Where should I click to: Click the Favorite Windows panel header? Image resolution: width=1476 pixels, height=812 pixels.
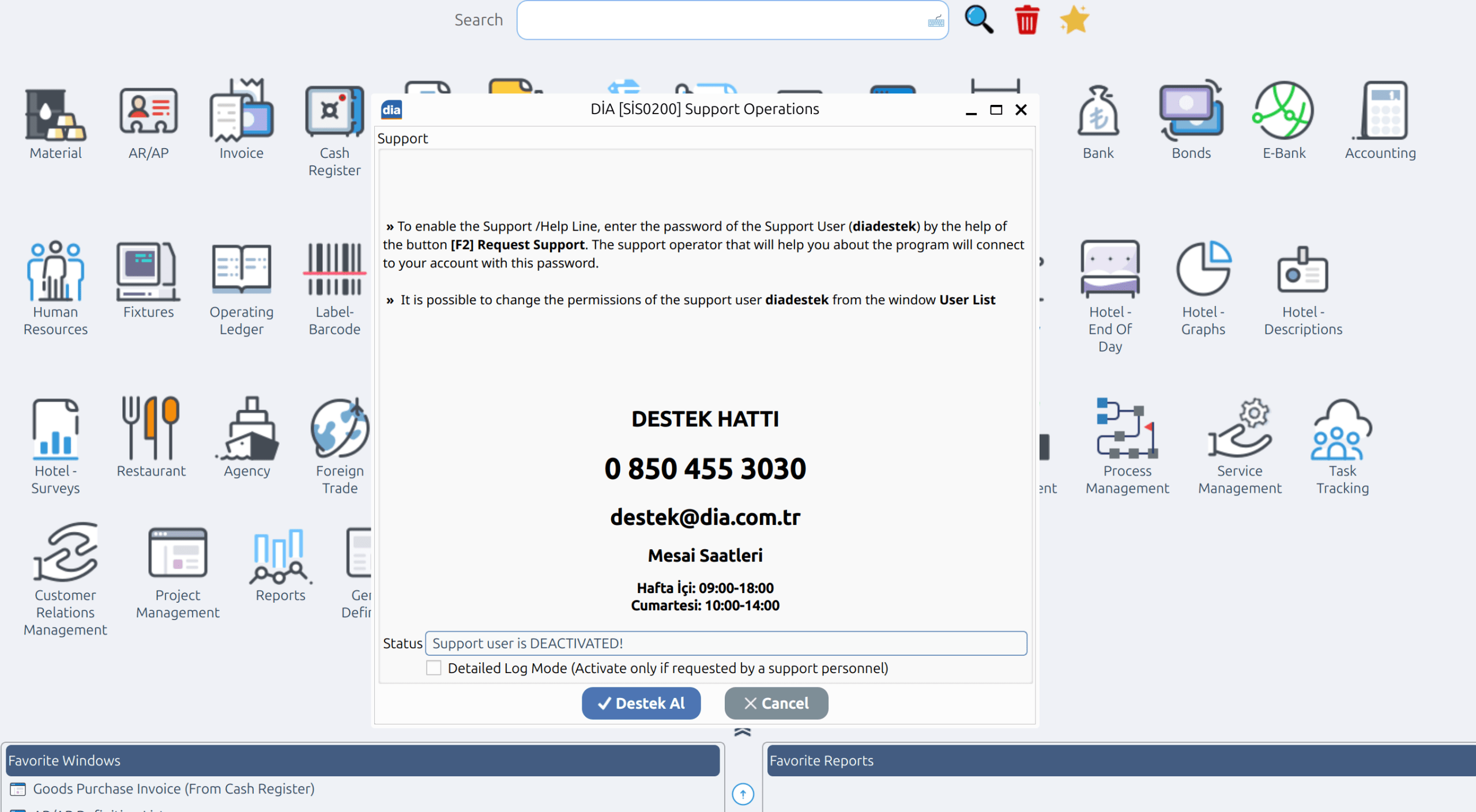click(x=363, y=760)
